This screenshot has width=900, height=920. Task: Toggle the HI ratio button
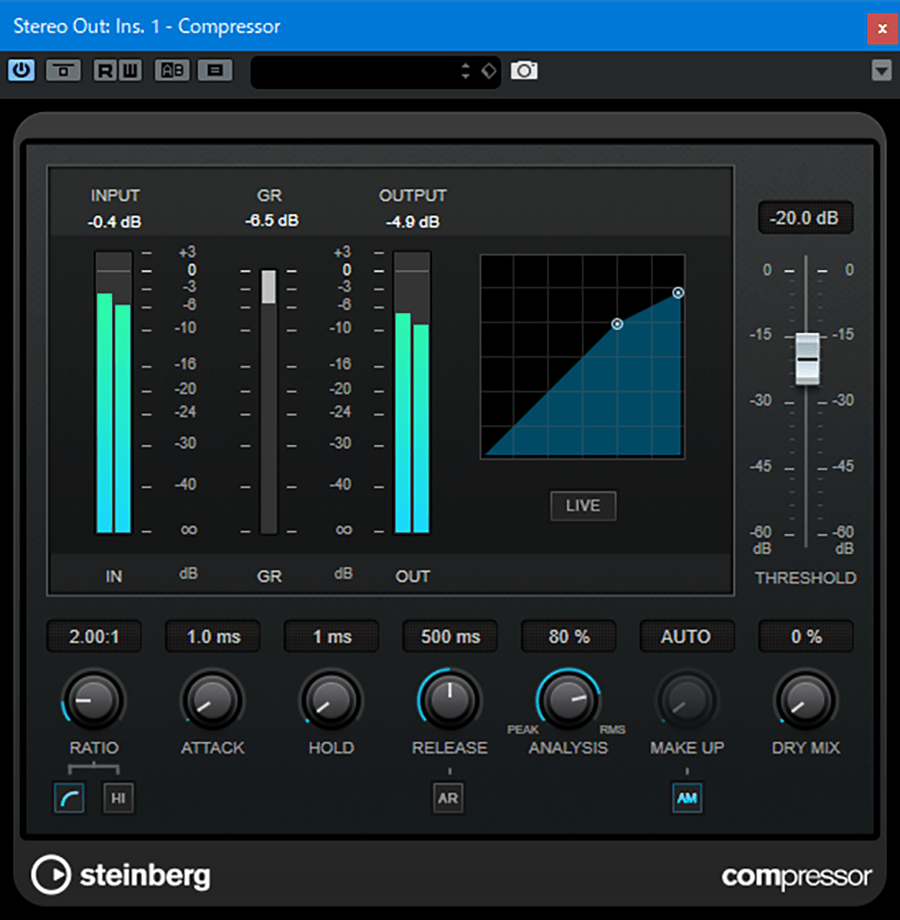click(119, 798)
